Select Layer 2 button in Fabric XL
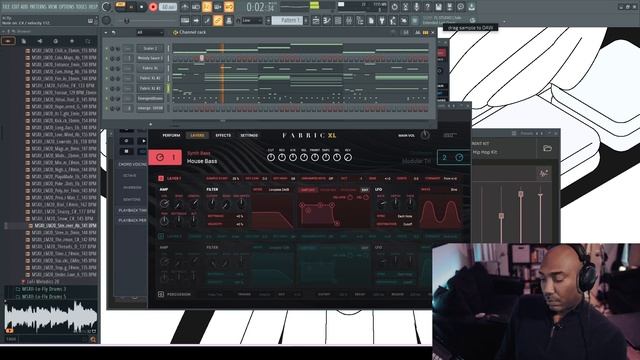Screen dimensions: 640x360 tap(453, 158)
